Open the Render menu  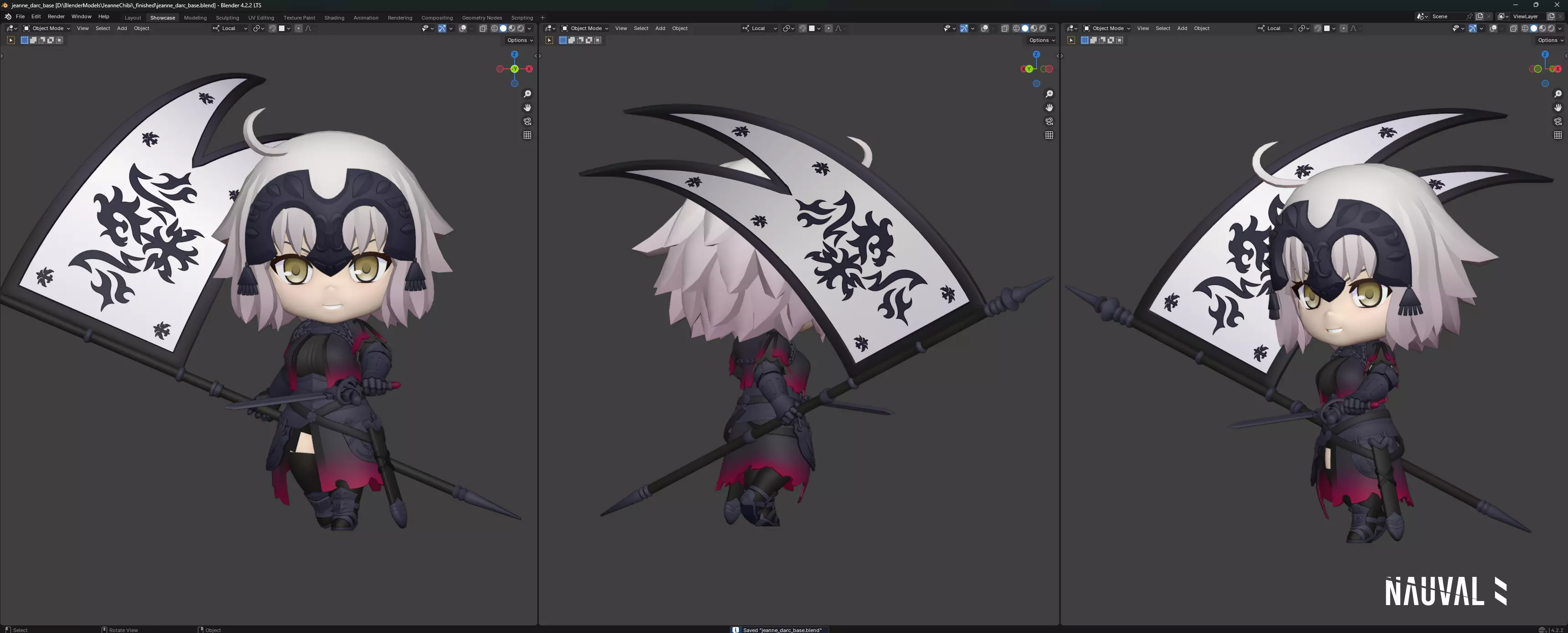tap(56, 16)
